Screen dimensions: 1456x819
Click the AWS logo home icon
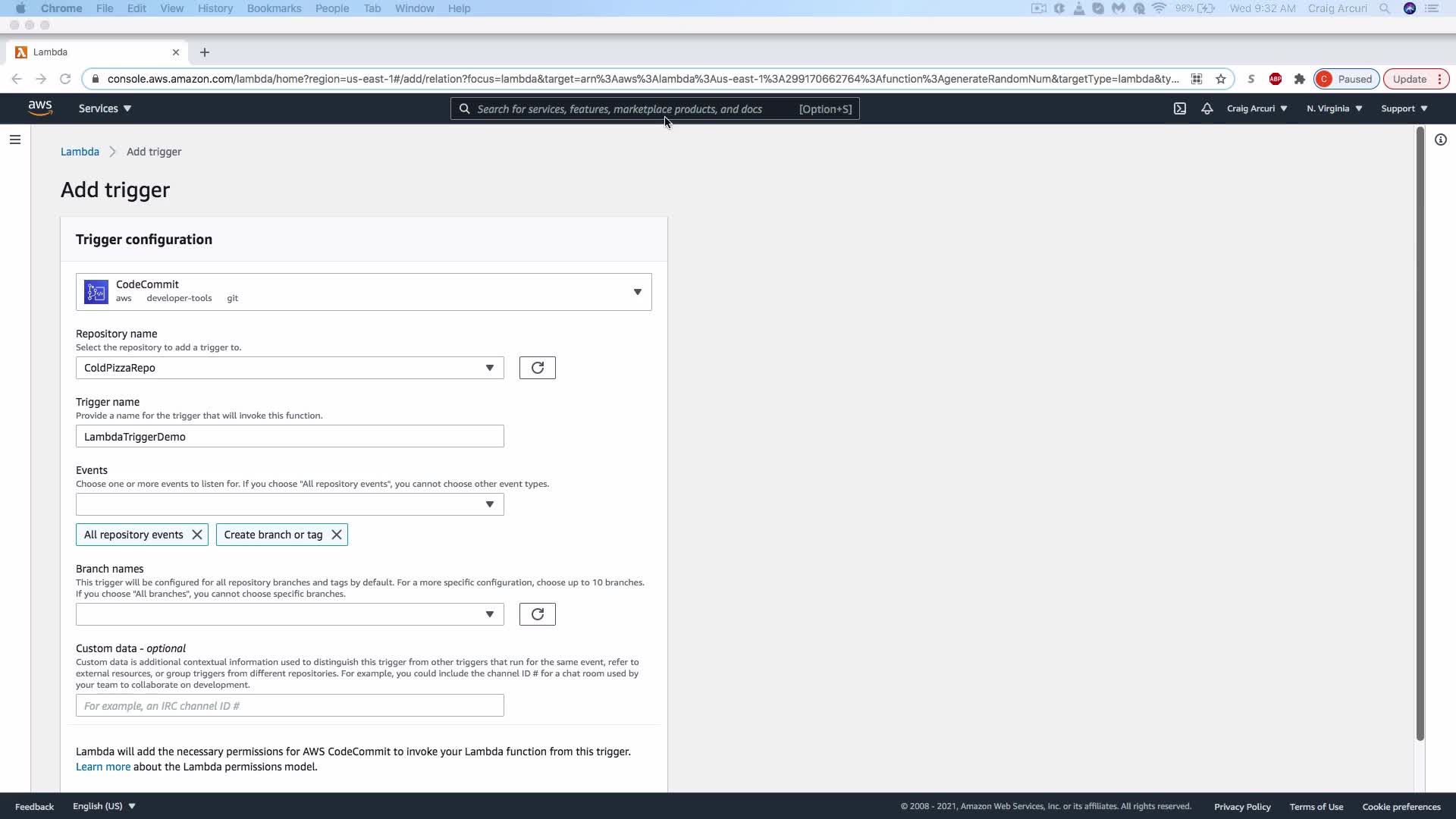[x=40, y=108]
